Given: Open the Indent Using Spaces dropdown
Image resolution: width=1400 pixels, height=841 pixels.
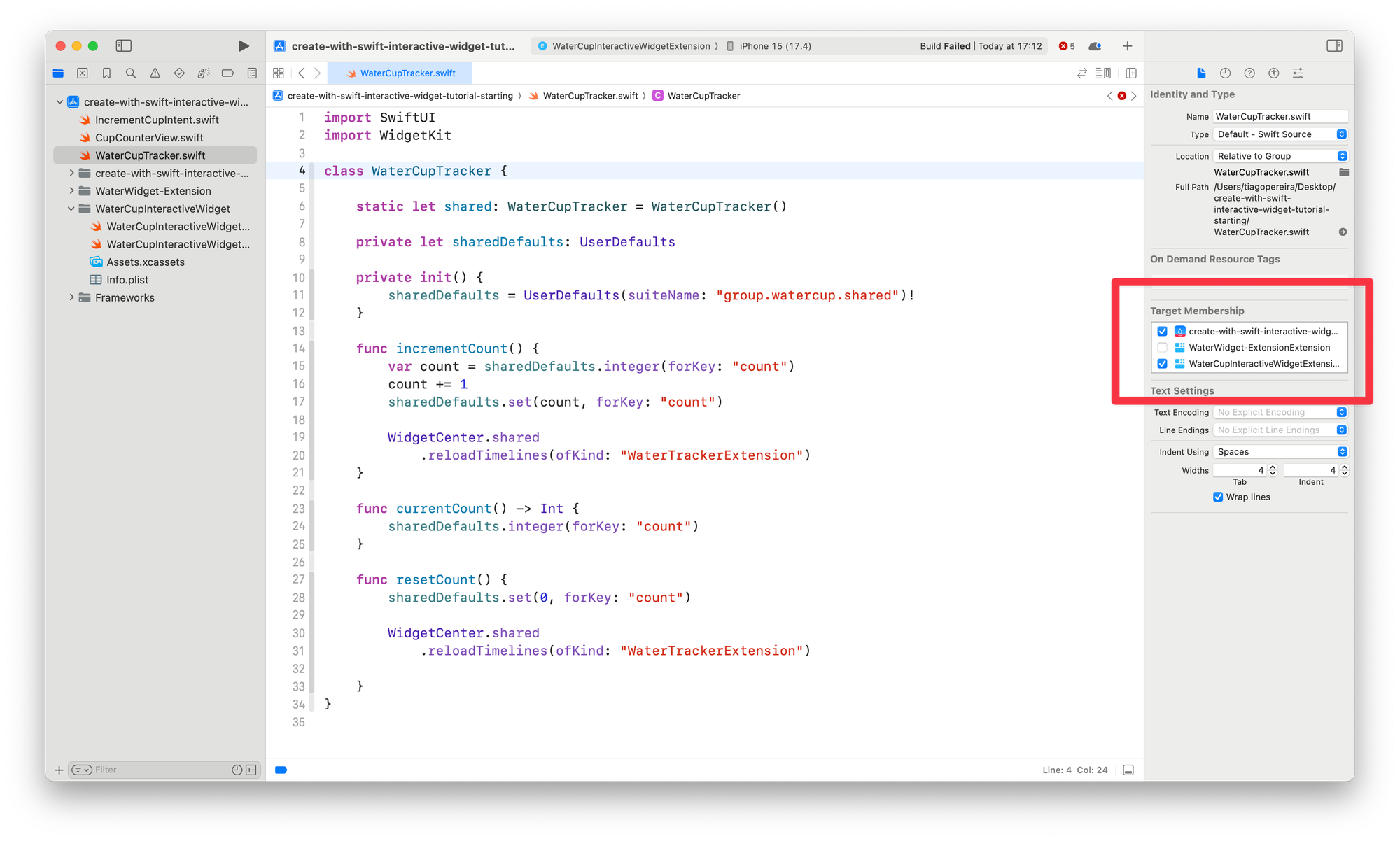Looking at the screenshot, I should [1280, 452].
